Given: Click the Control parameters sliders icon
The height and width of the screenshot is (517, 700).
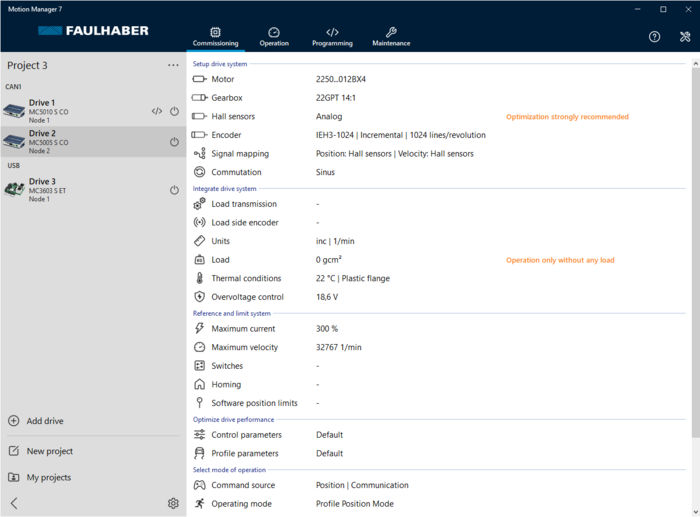Looking at the screenshot, I should (200, 434).
